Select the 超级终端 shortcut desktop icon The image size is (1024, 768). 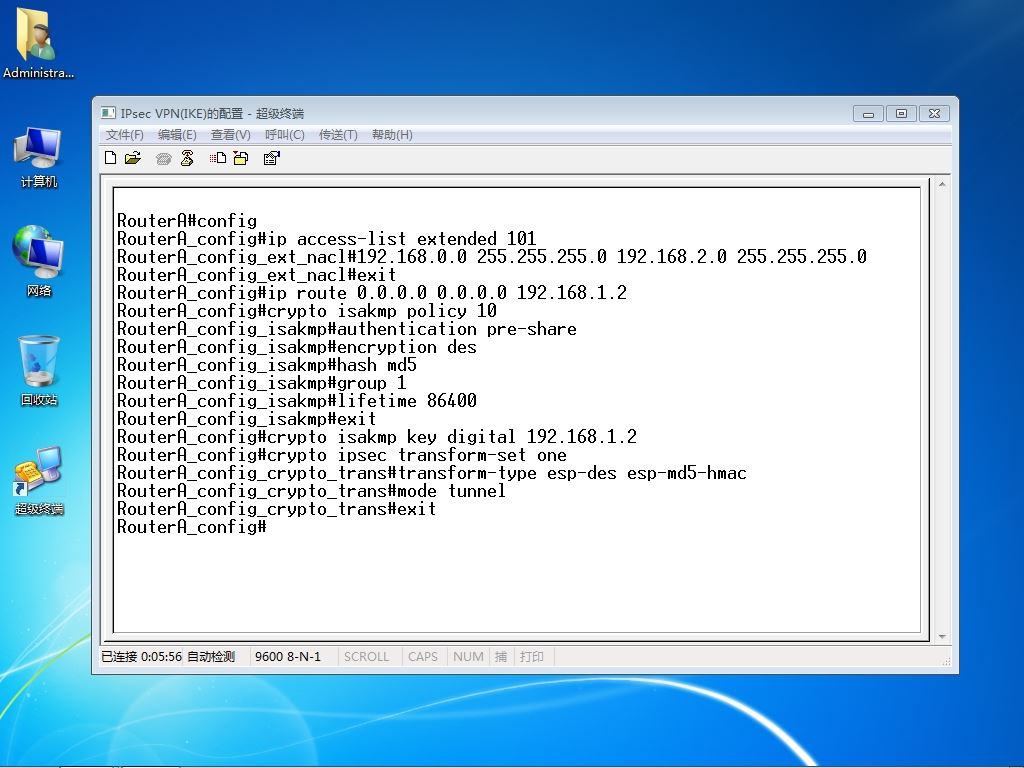coord(39,480)
